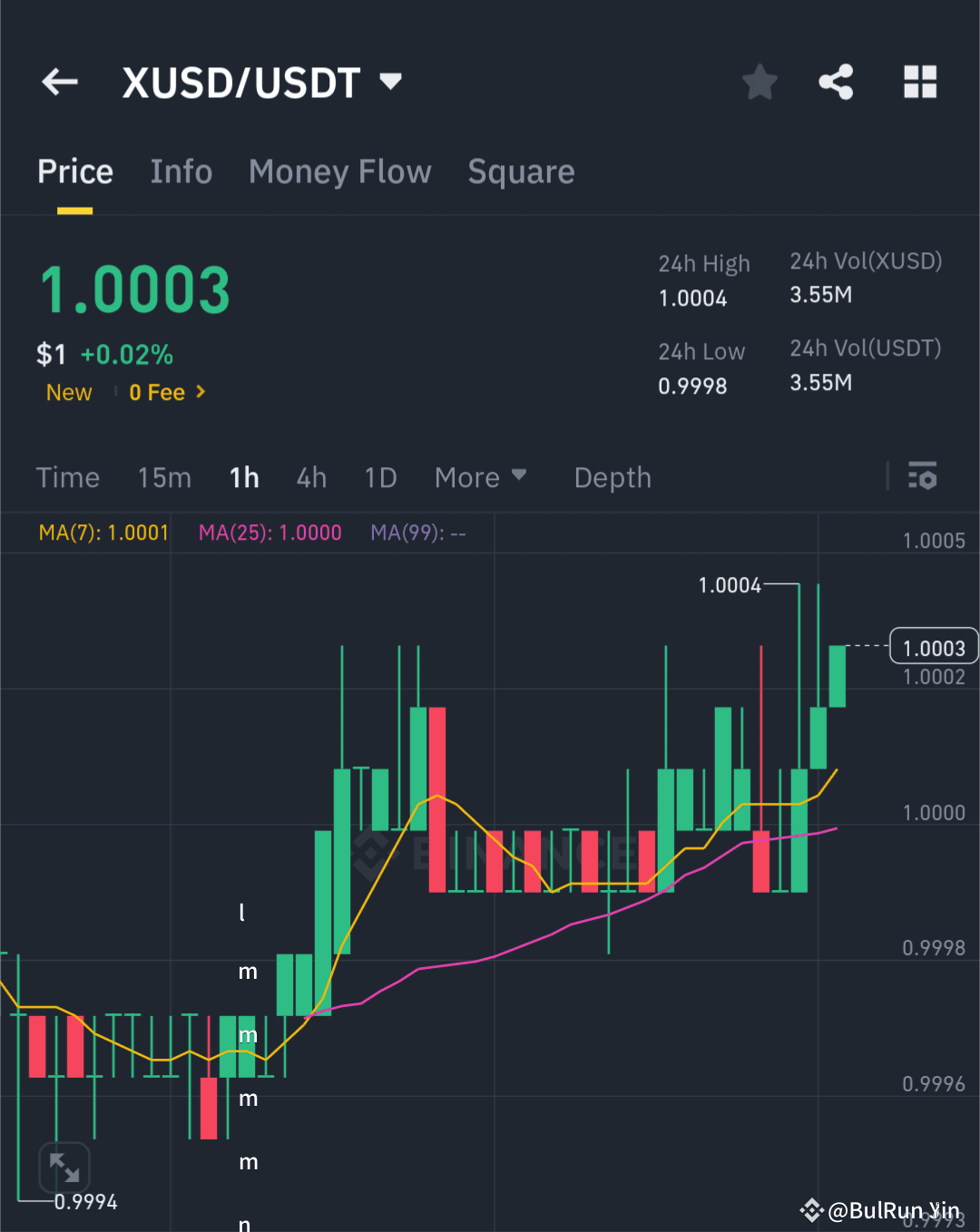The width and height of the screenshot is (980, 1232).
Task: Tap the 0.9996 price axis label
Action: pos(934,1084)
